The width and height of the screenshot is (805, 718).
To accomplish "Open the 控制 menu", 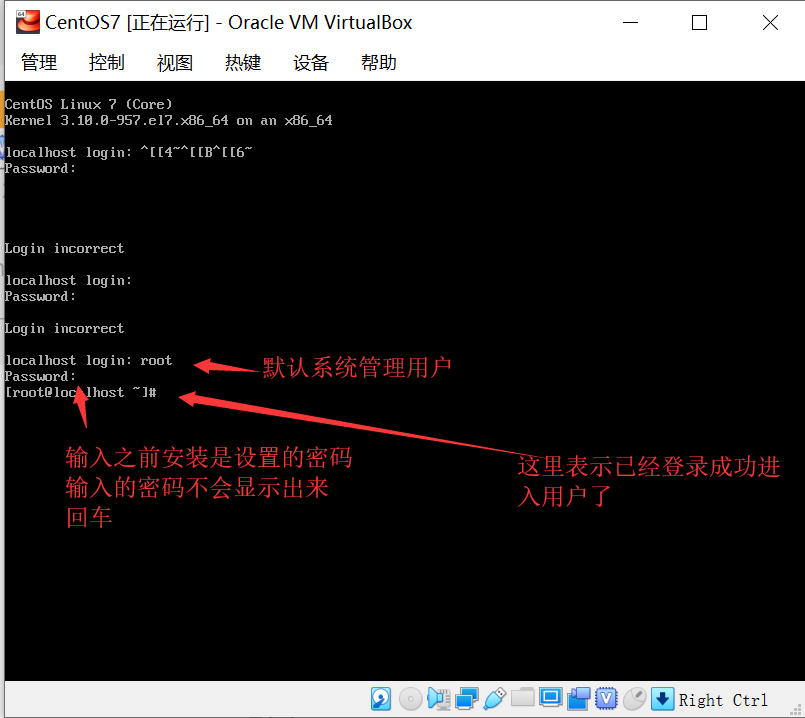I will pos(107,63).
